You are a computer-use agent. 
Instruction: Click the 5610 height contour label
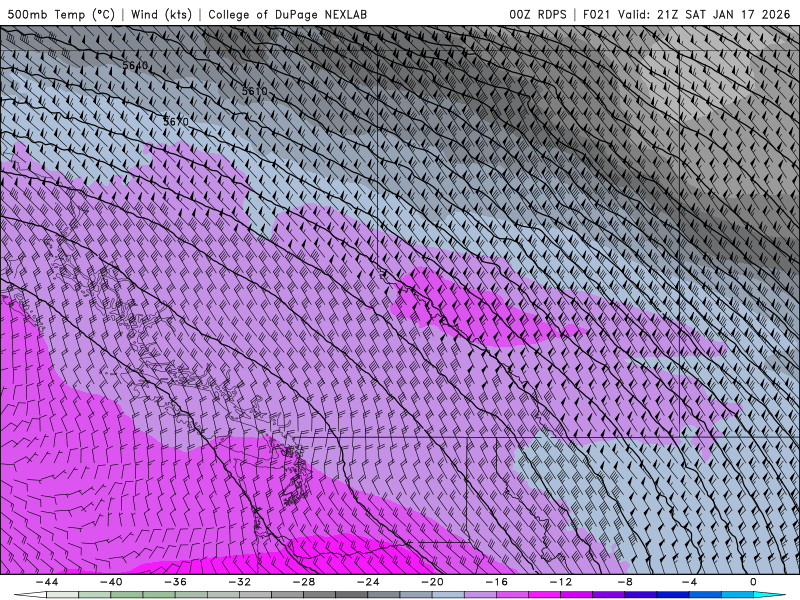click(x=255, y=91)
